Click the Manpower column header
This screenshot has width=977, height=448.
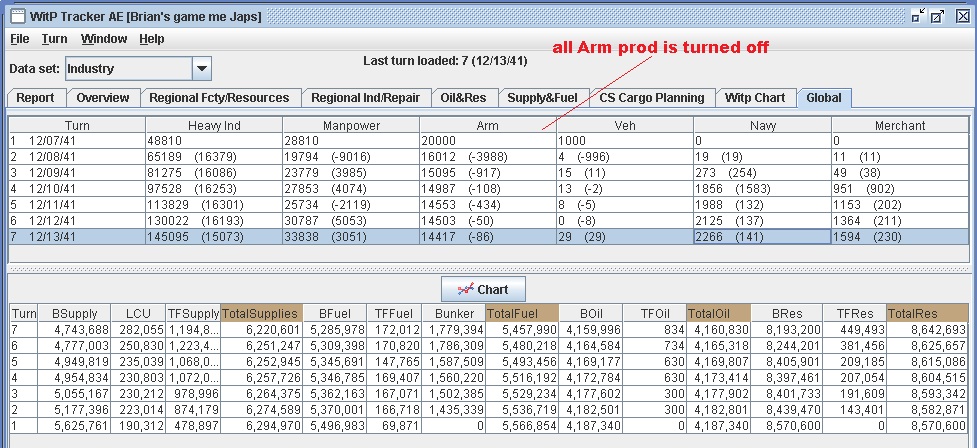tap(351, 125)
